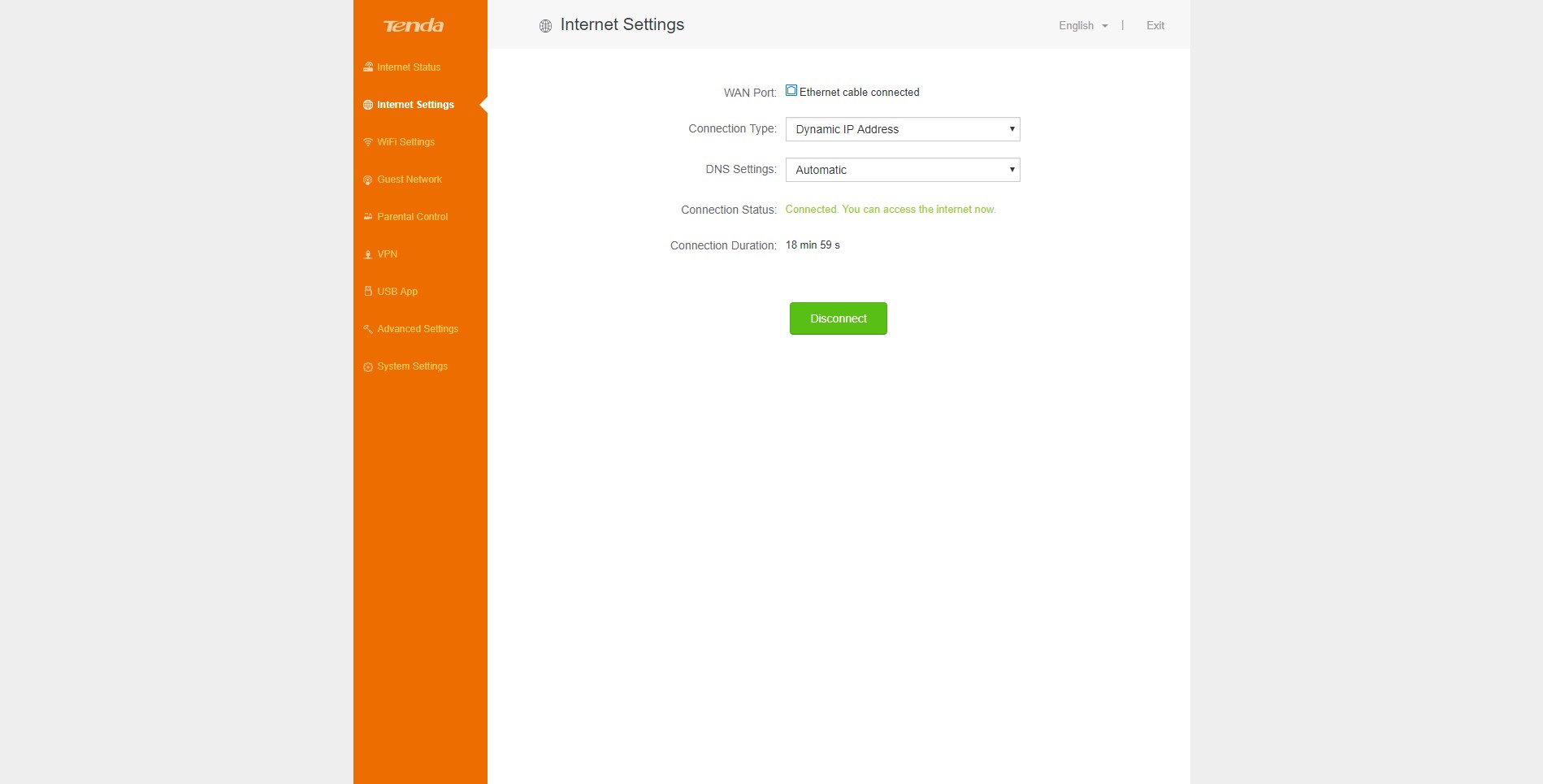Click the Advanced Settings wrench icon
Screen dimensions: 1543x784
click(368, 329)
